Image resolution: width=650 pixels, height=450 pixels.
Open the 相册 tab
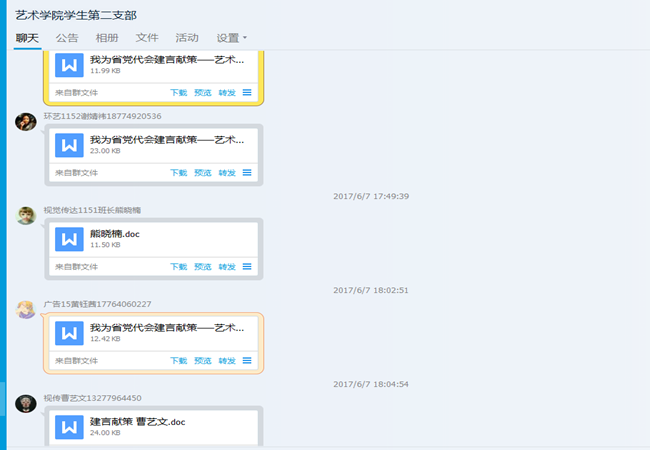(107, 38)
